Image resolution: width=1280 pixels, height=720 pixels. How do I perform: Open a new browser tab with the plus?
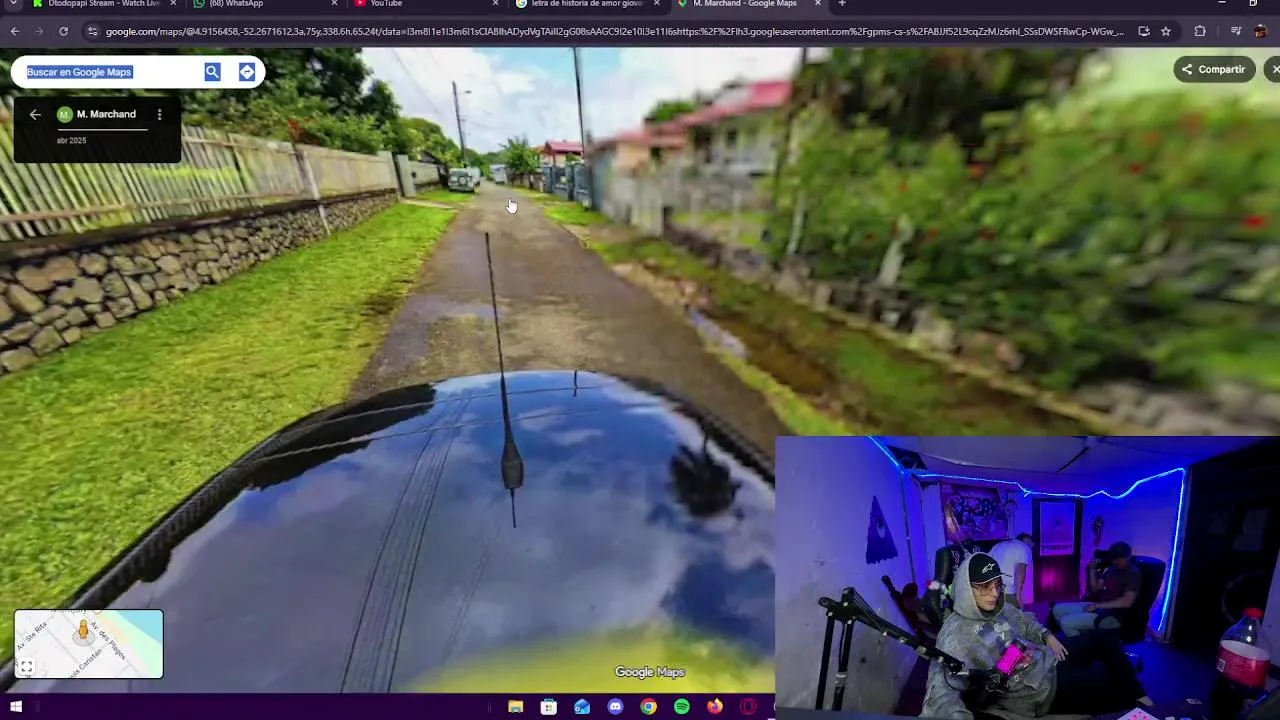(842, 4)
